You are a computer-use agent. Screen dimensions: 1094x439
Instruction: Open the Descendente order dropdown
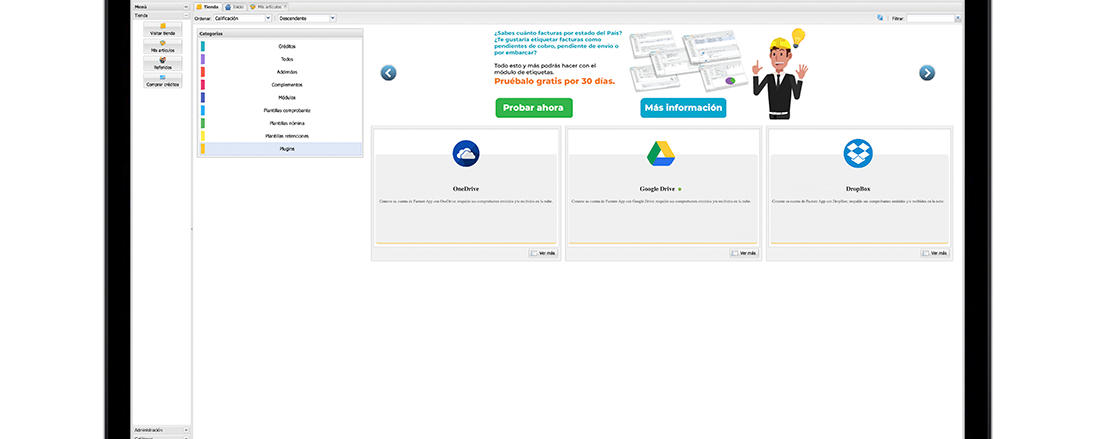click(x=332, y=18)
